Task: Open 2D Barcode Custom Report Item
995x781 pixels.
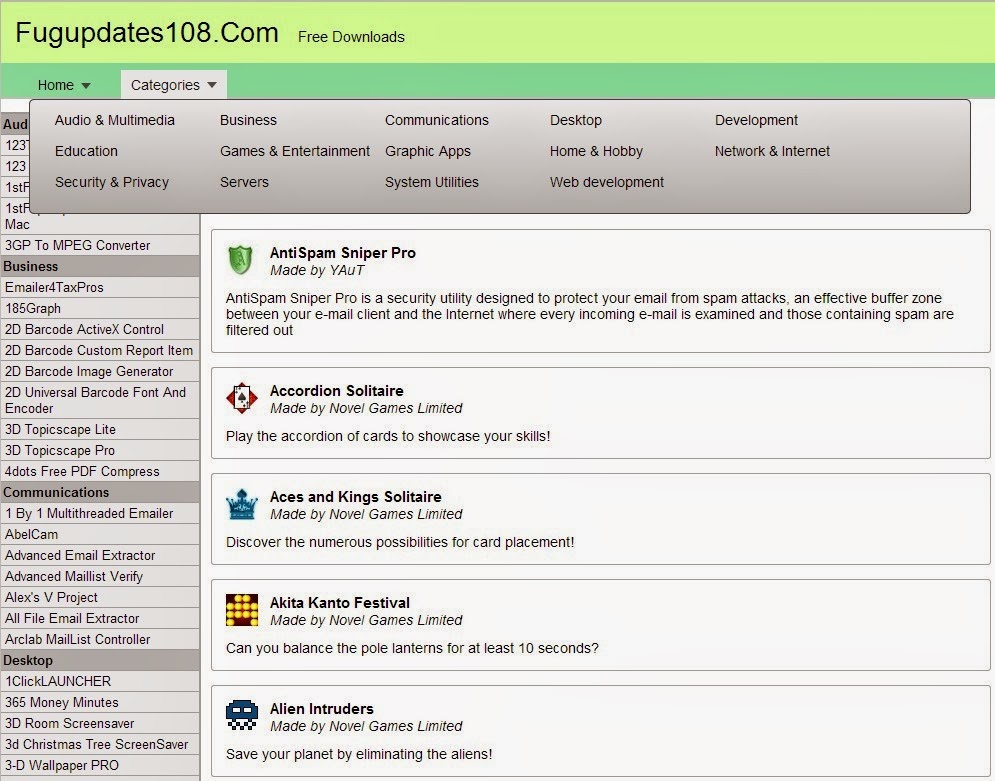Action: pyautogui.click(x=100, y=350)
